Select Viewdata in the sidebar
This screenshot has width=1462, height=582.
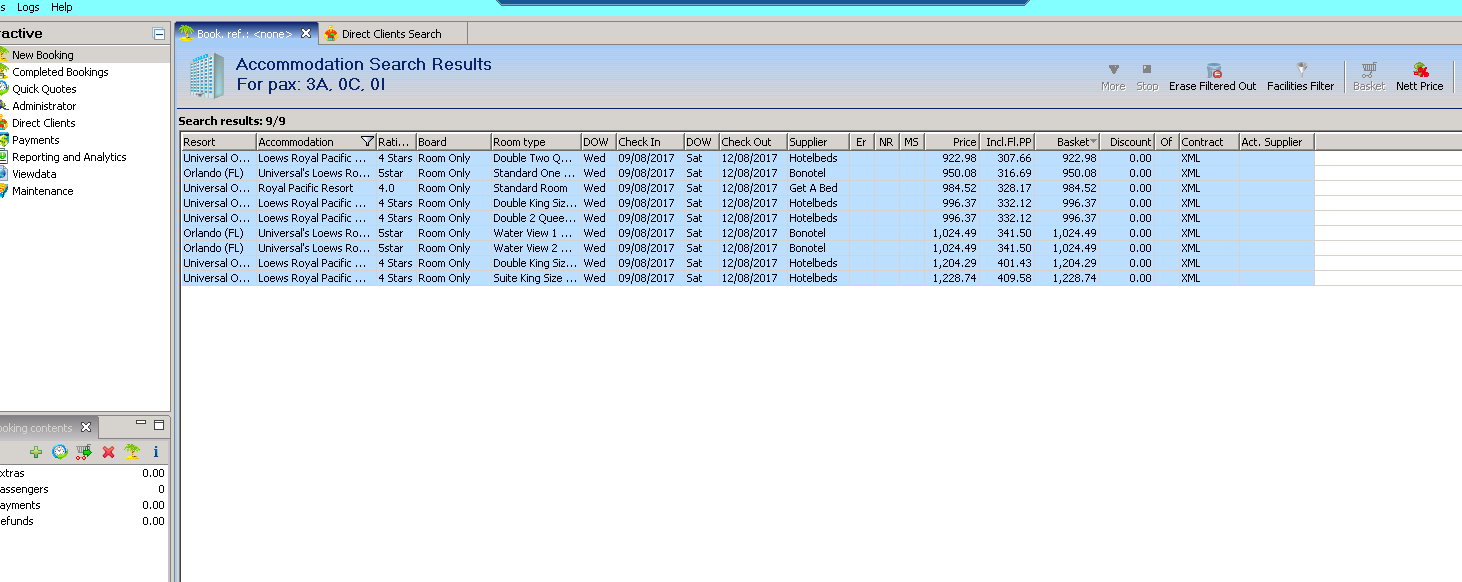coord(34,174)
